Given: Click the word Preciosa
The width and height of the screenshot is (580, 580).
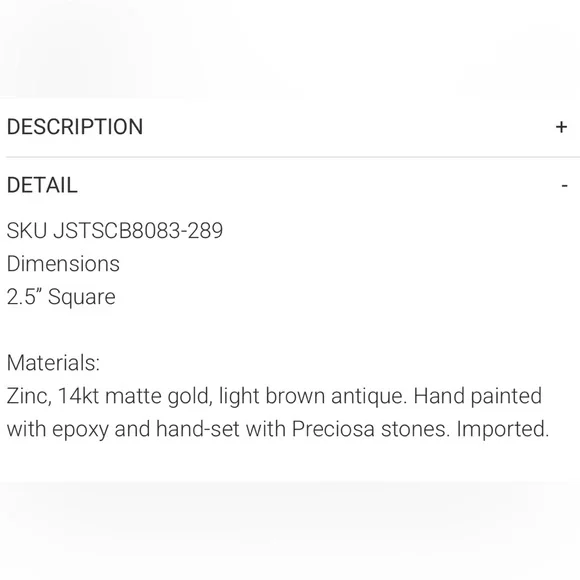Looking at the screenshot, I should [333, 429].
